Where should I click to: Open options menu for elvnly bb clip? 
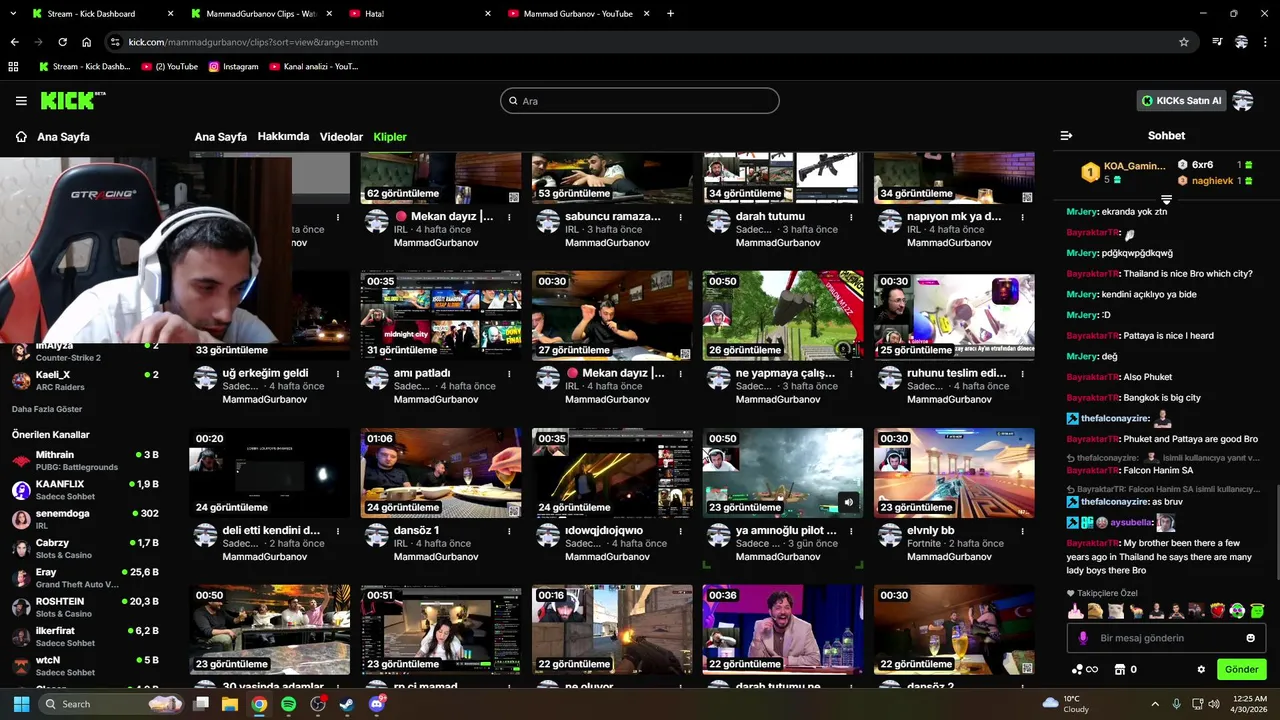pyautogui.click(x=1023, y=531)
